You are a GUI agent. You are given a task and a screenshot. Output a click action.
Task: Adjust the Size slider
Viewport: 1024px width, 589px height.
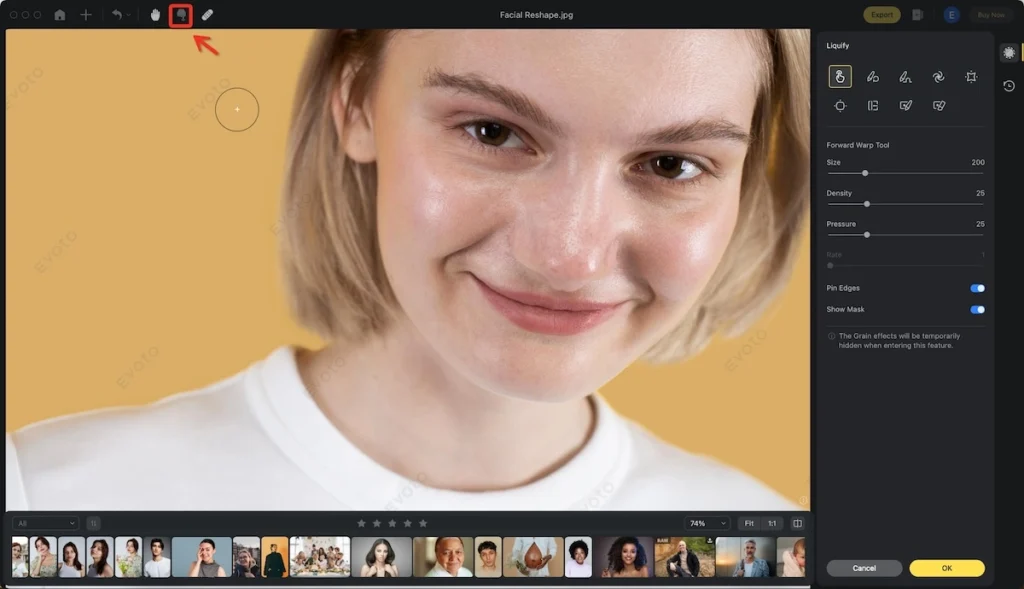[x=905, y=173]
